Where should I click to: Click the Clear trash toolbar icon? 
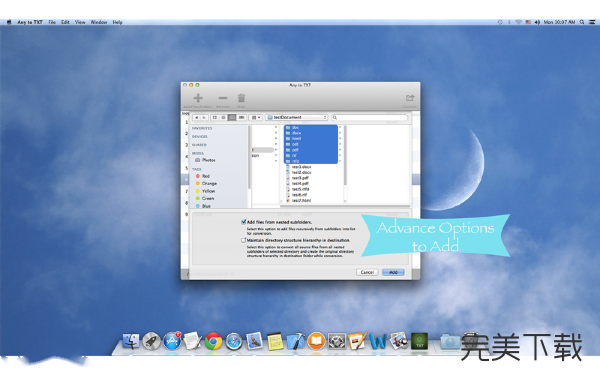coord(241,98)
